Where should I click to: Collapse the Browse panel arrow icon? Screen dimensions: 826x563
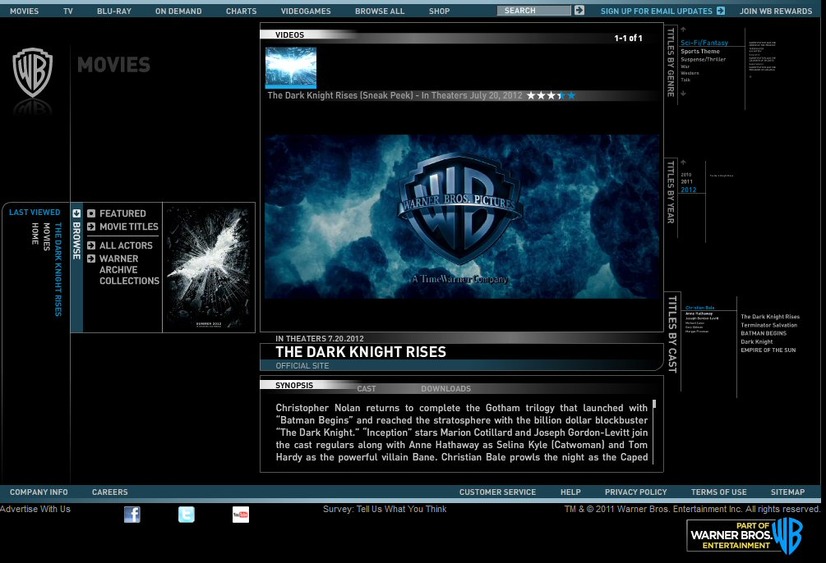tap(76, 213)
